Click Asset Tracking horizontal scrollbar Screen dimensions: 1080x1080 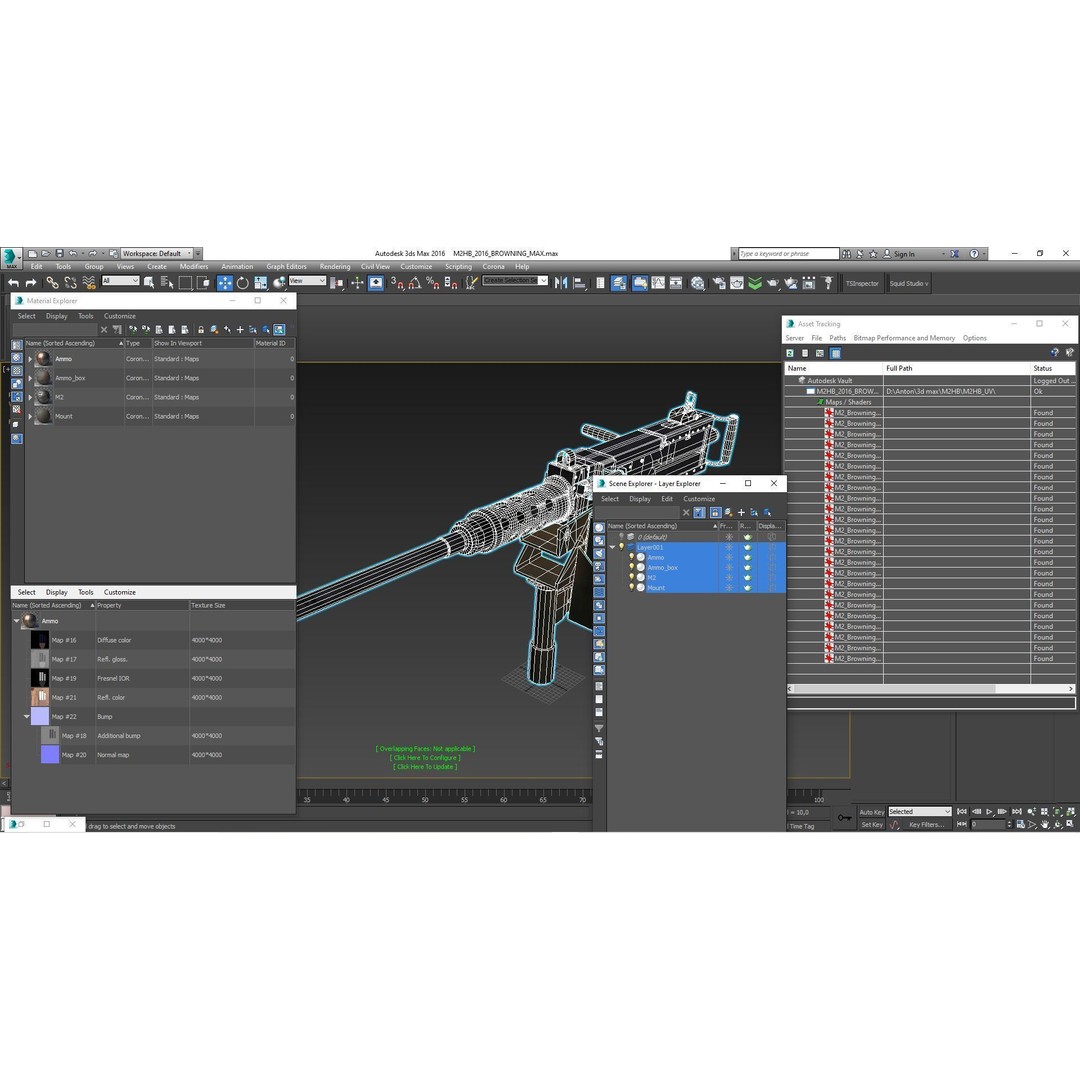point(930,689)
